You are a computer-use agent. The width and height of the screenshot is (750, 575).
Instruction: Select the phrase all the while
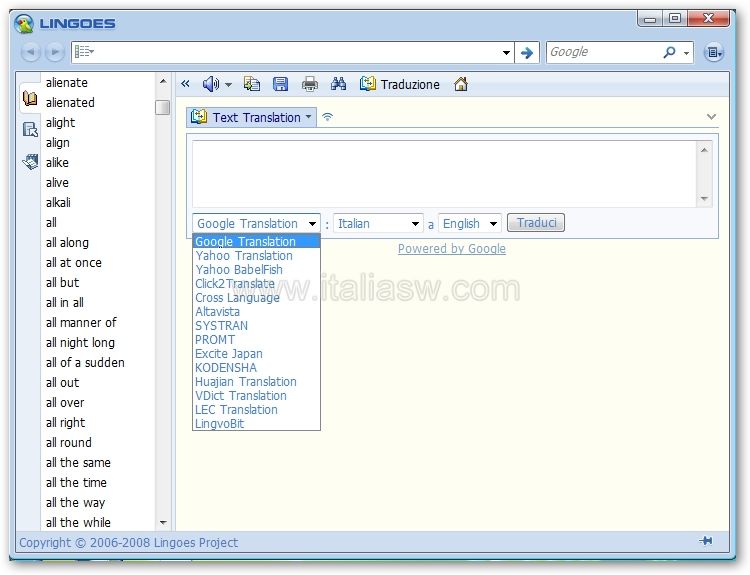[x=78, y=522]
